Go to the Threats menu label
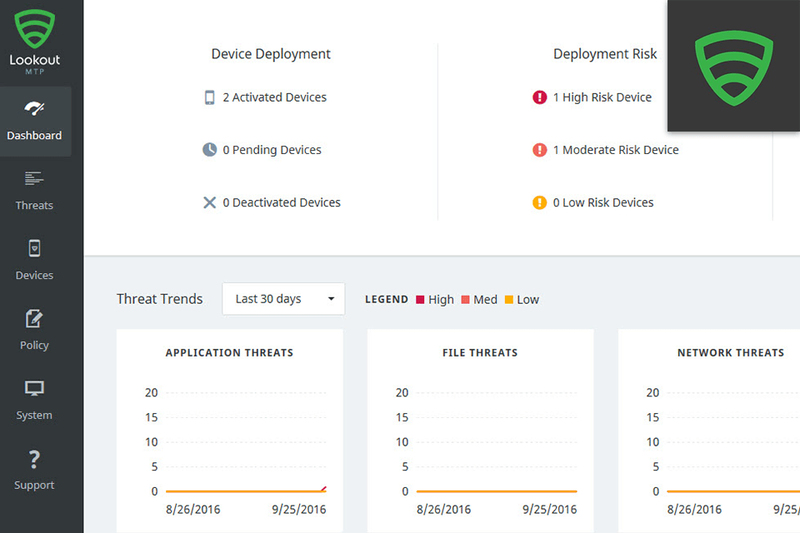Image resolution: width=800 pixels, height=533 pixels. [34, 206]
